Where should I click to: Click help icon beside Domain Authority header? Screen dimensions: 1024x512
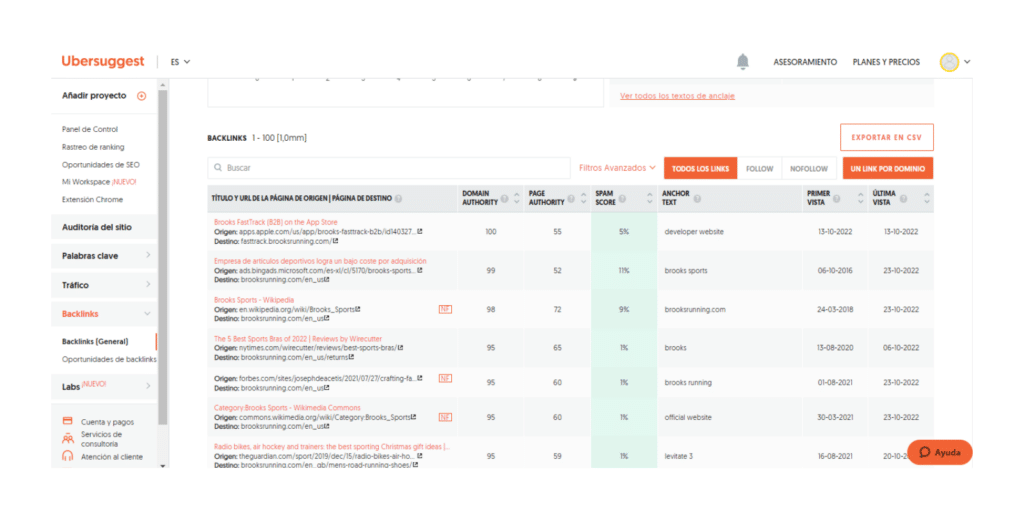click(x=504, y=199)
